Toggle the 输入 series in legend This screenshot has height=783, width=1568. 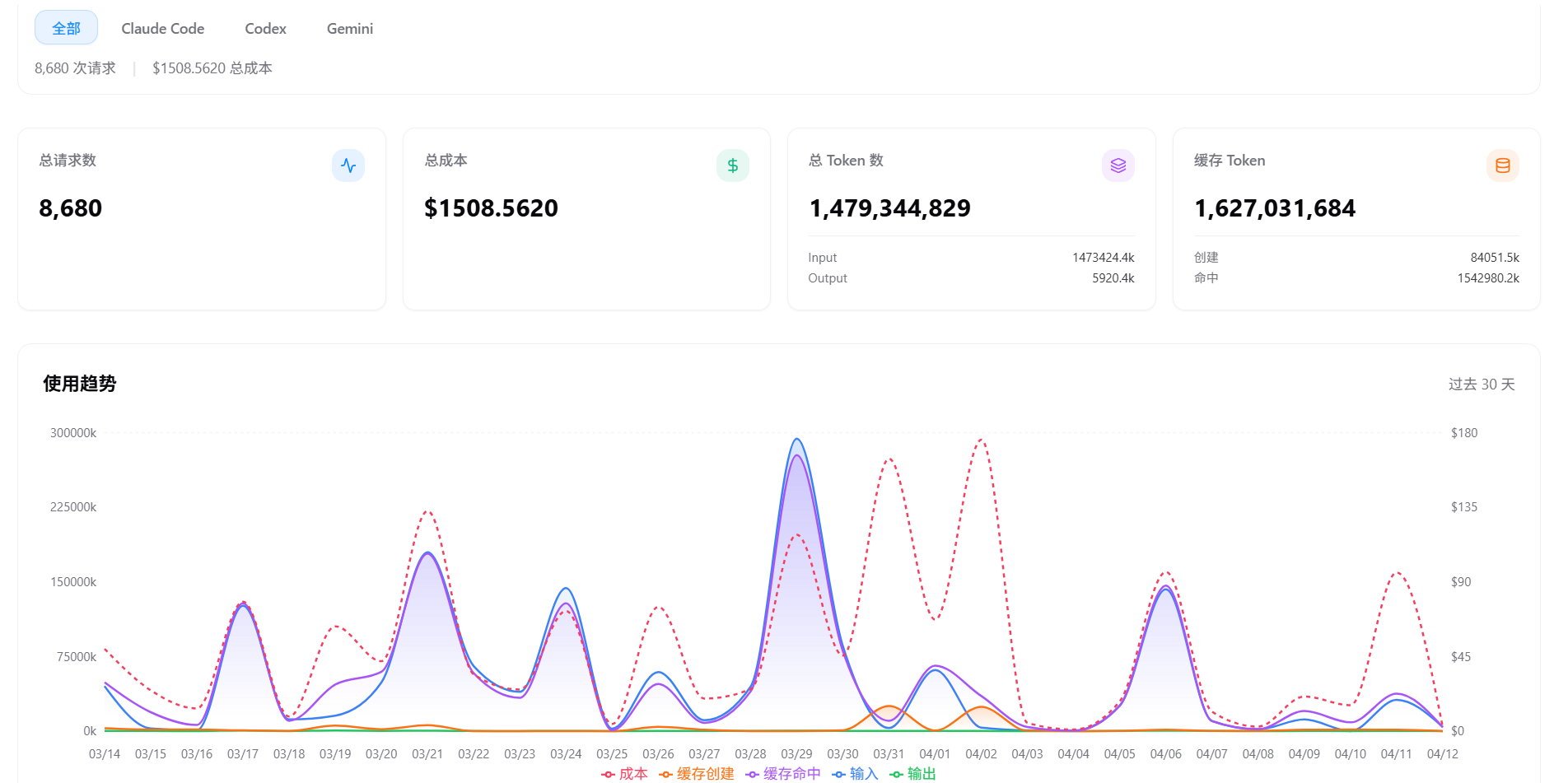point(856,773)
